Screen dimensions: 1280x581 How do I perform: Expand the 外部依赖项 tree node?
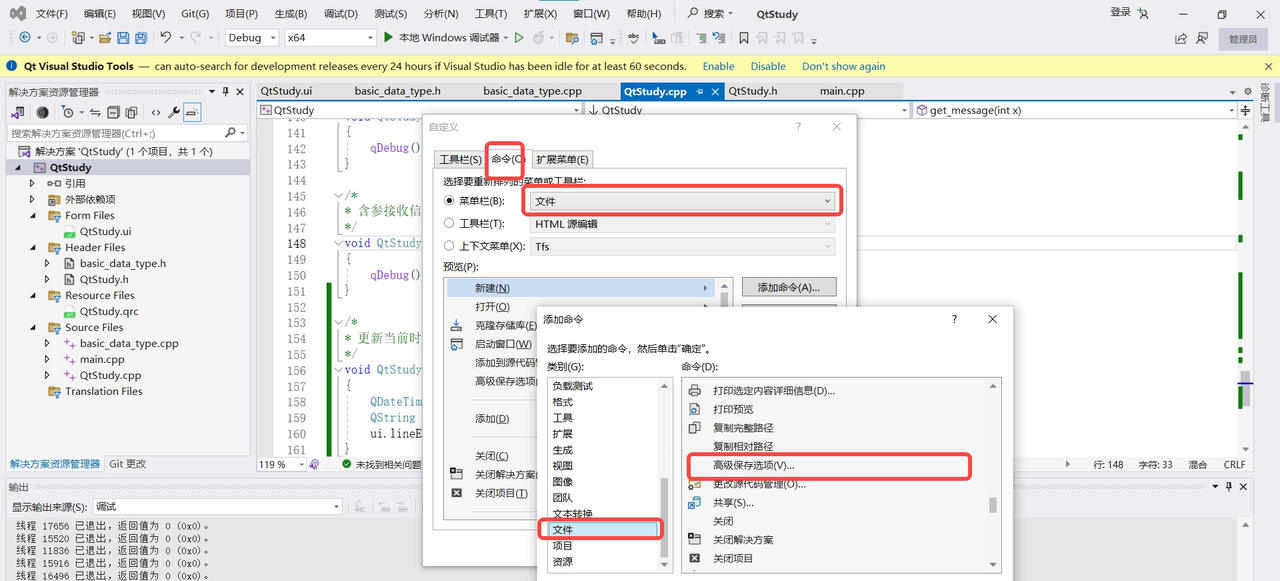30,199
